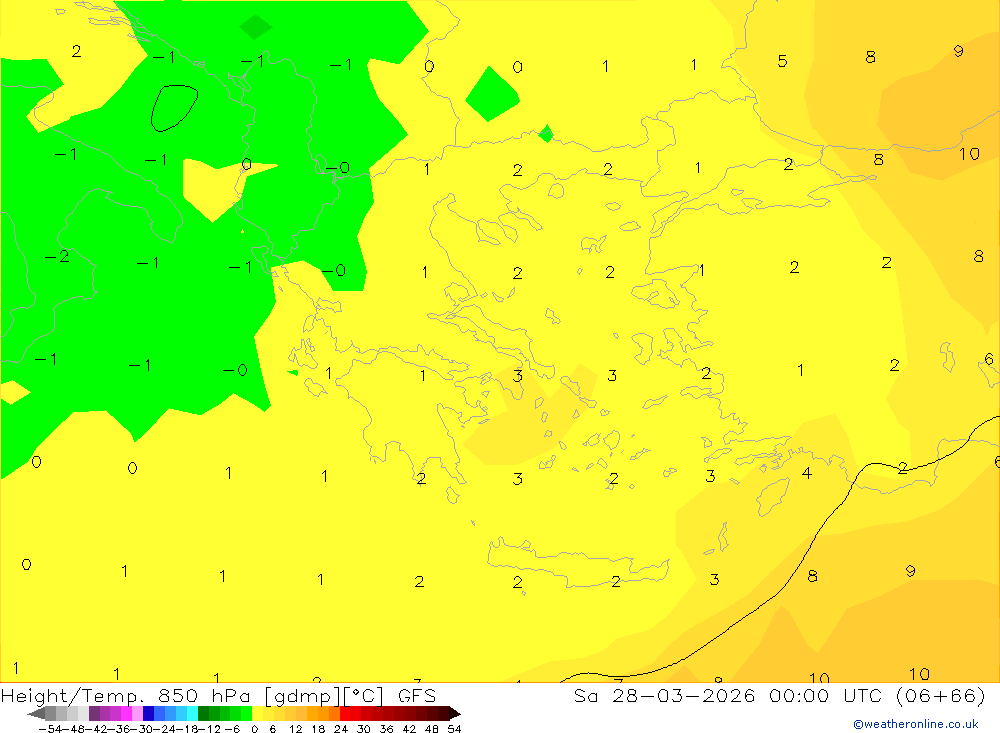Pick the cyan legend swatch before -18
The height and width of the screenshot is (733, 1000).
click(x=192, y=714)
